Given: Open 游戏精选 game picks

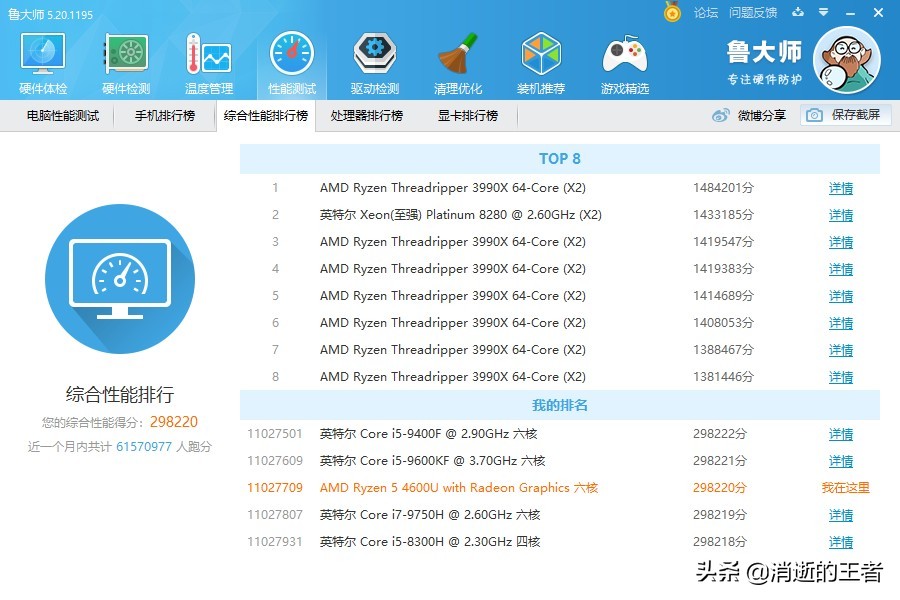Looking at the screenshot, I should click(x=624, y=60).
